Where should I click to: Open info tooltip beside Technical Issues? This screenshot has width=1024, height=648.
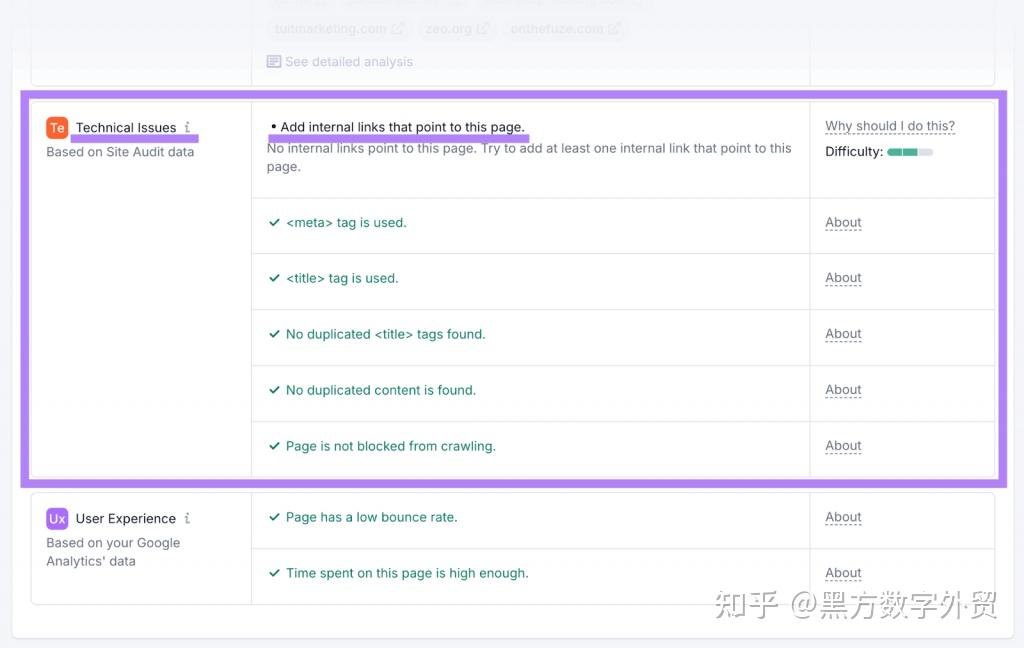pyautogui.click(x=186, y=127)
